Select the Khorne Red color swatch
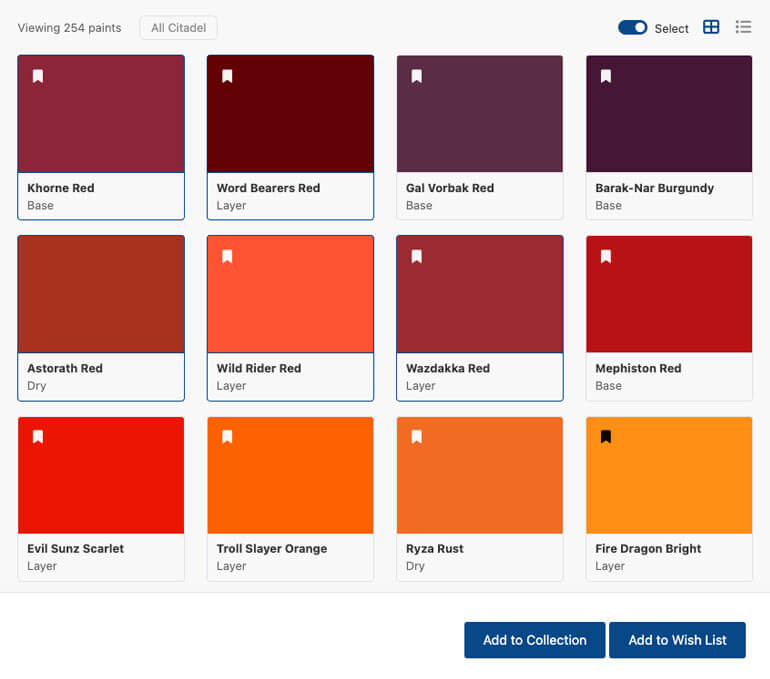The image size is (770, 679). coord(101,114)
